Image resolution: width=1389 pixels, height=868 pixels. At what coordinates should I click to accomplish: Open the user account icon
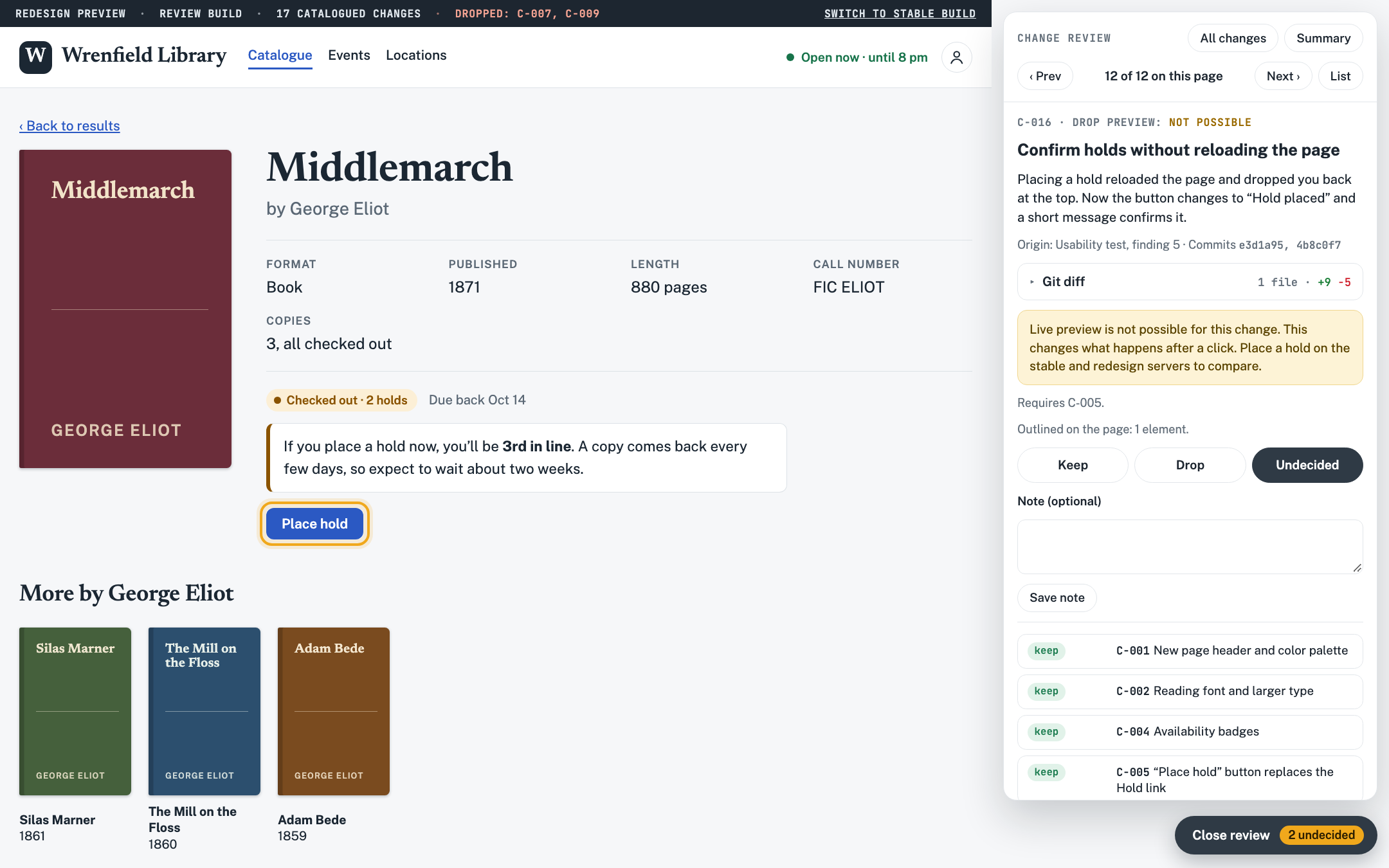(x=956, y=57)
